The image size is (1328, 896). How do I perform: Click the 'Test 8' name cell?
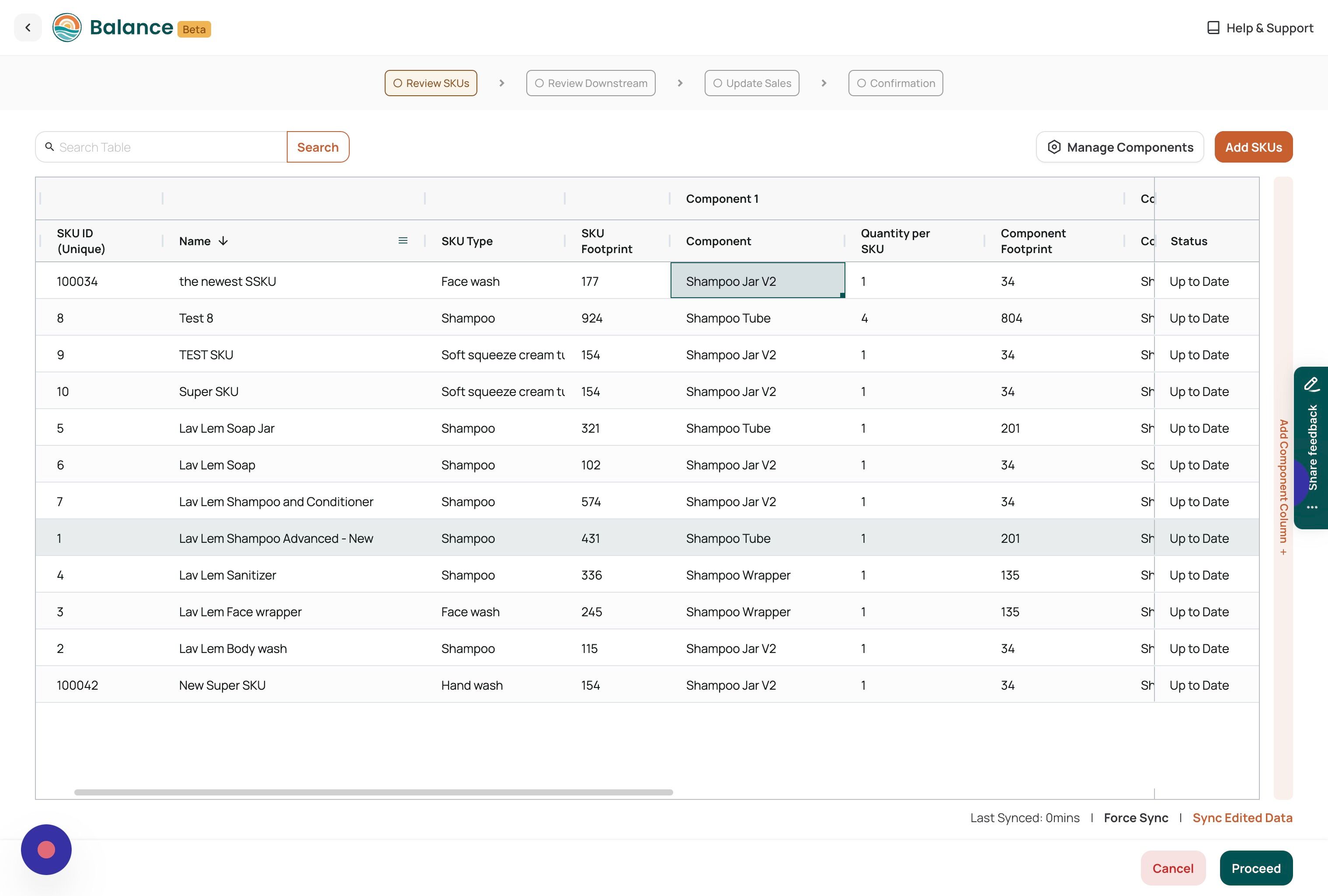pyautogui.click(x=294, y=317)
